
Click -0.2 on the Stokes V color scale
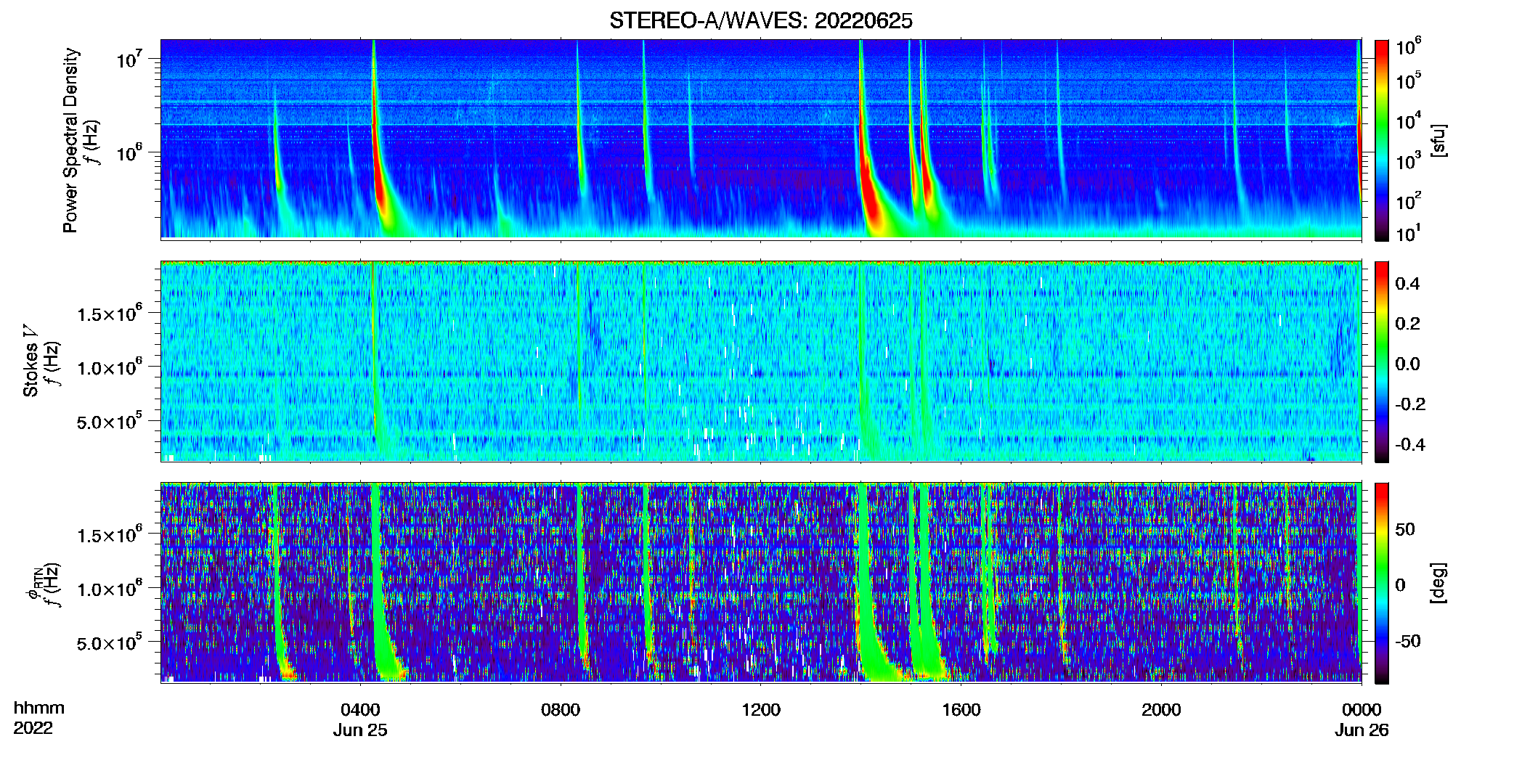point(1410,404)
